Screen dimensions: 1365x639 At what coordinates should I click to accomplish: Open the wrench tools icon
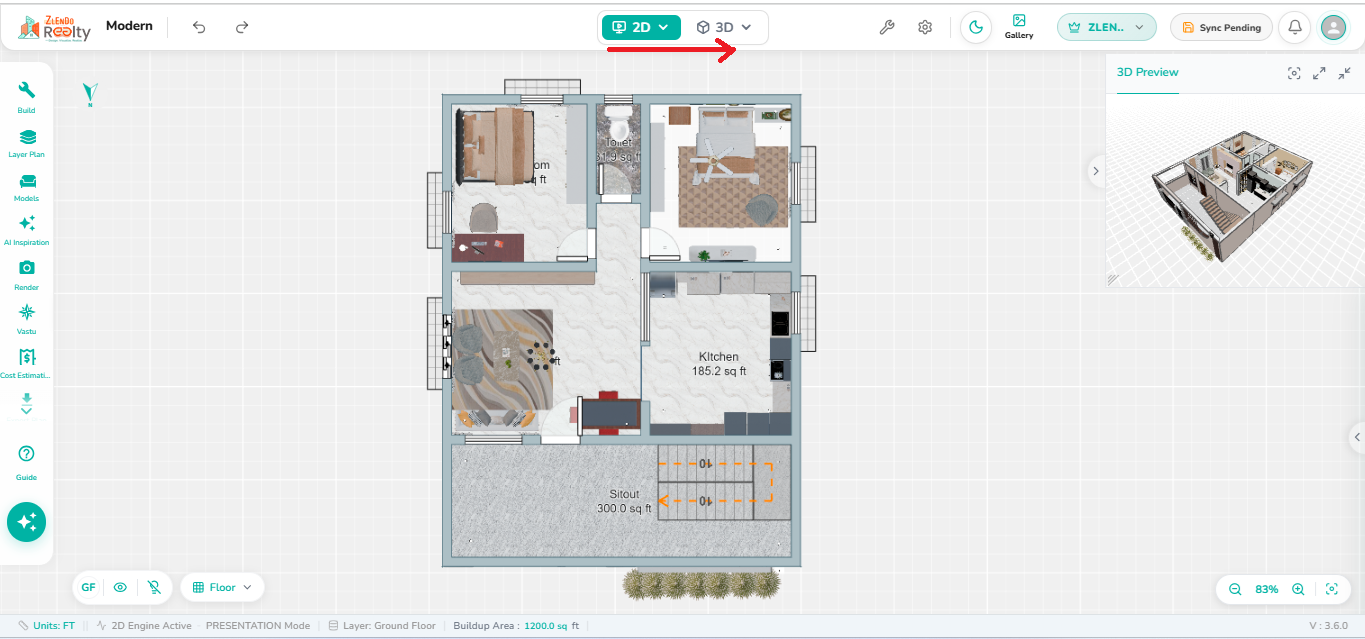click(x=886, y=27)
